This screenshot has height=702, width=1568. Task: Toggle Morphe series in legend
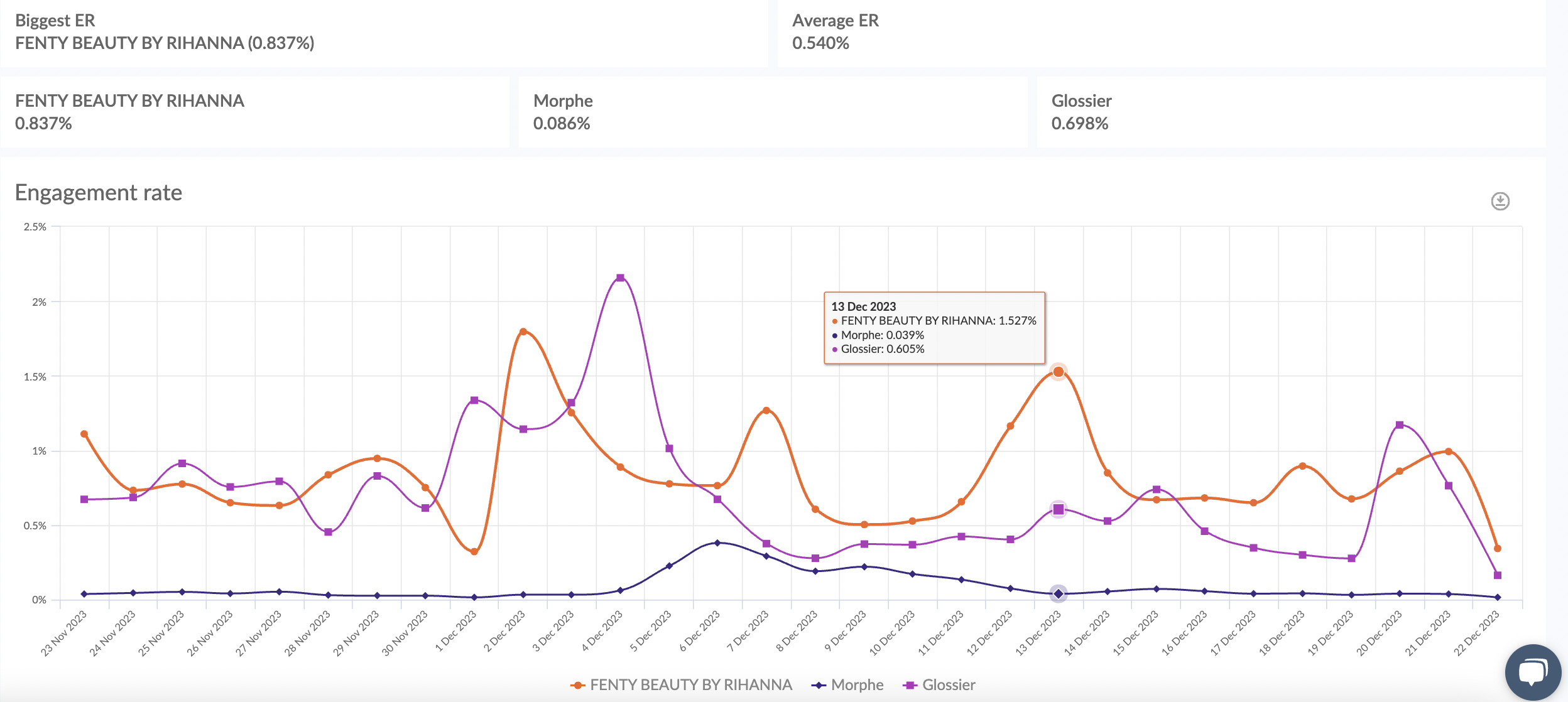point(856,685)
